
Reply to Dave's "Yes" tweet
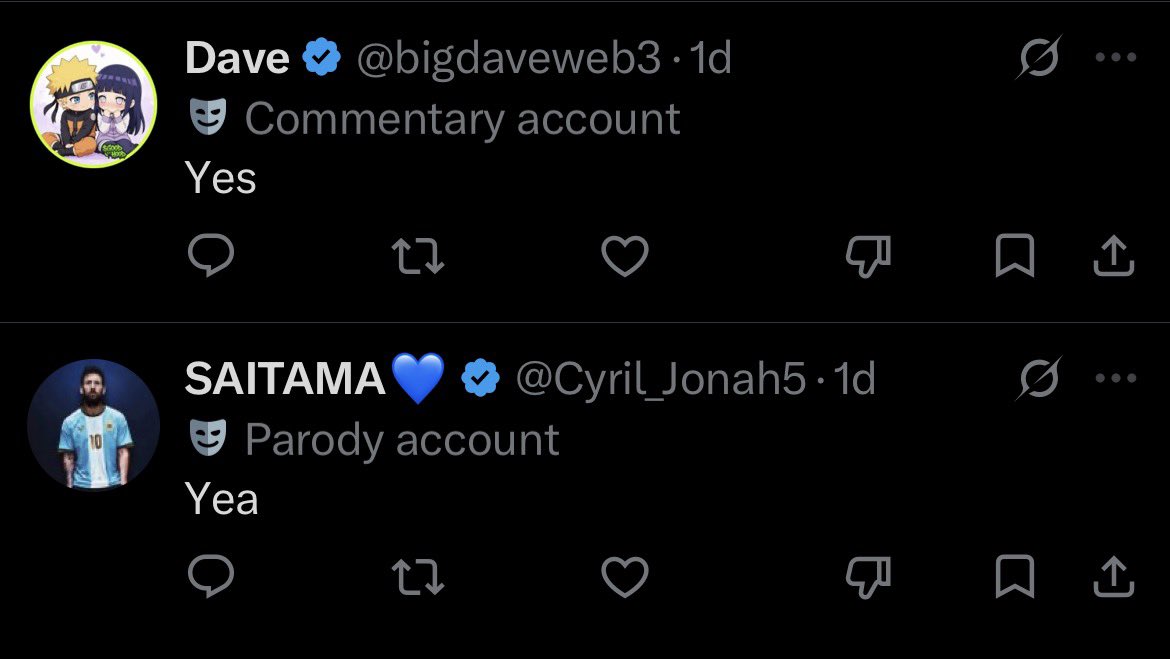coord(211,255)
